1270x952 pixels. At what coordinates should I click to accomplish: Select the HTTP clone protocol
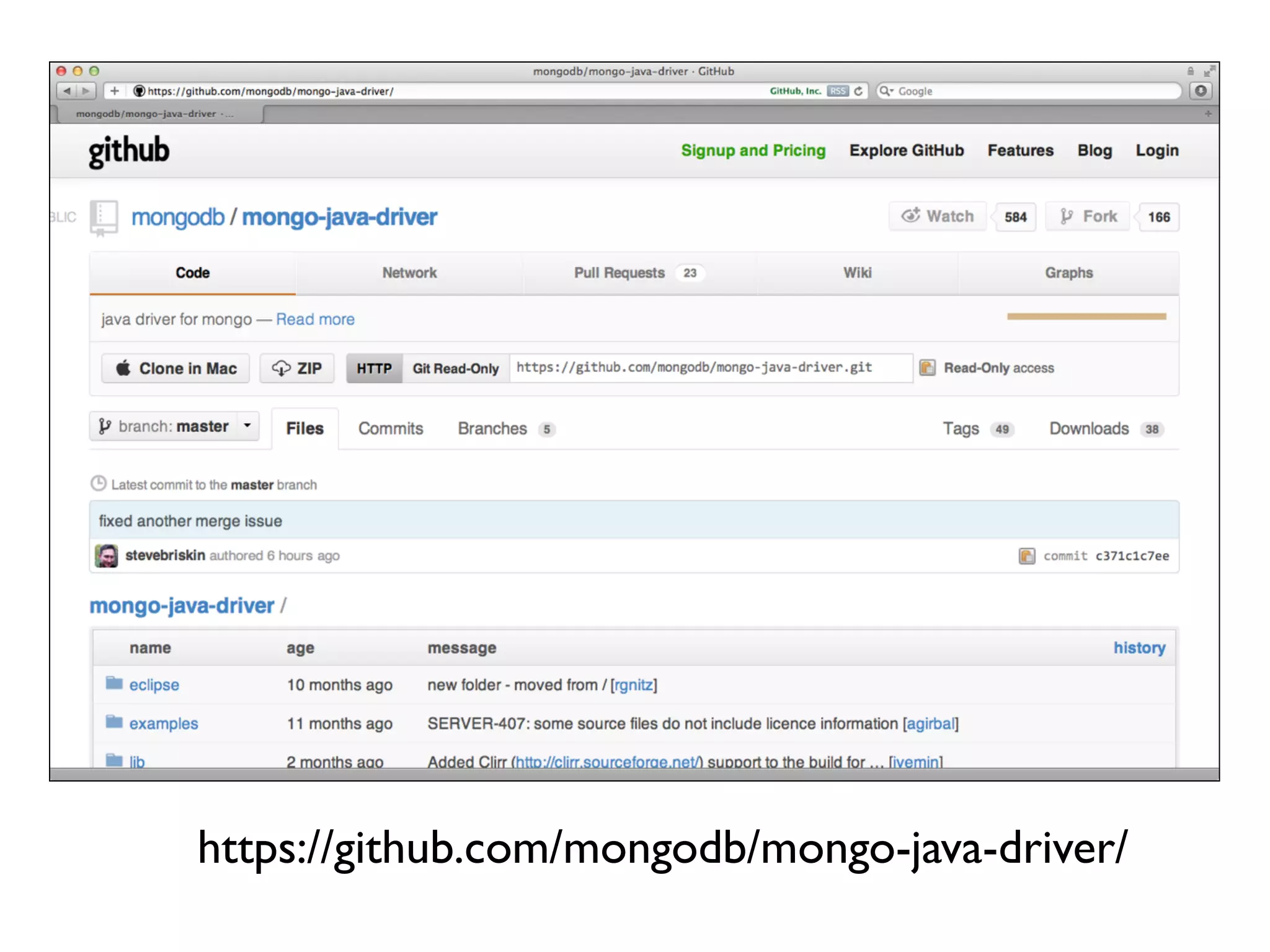click(x=375, y=368)
